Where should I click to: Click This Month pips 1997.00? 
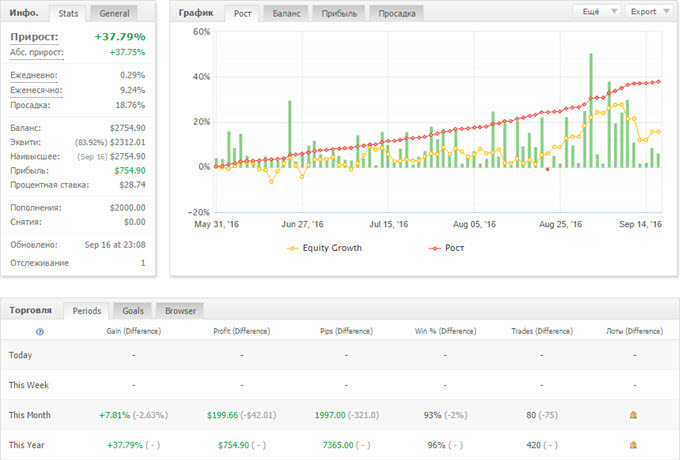pos(330,415)
